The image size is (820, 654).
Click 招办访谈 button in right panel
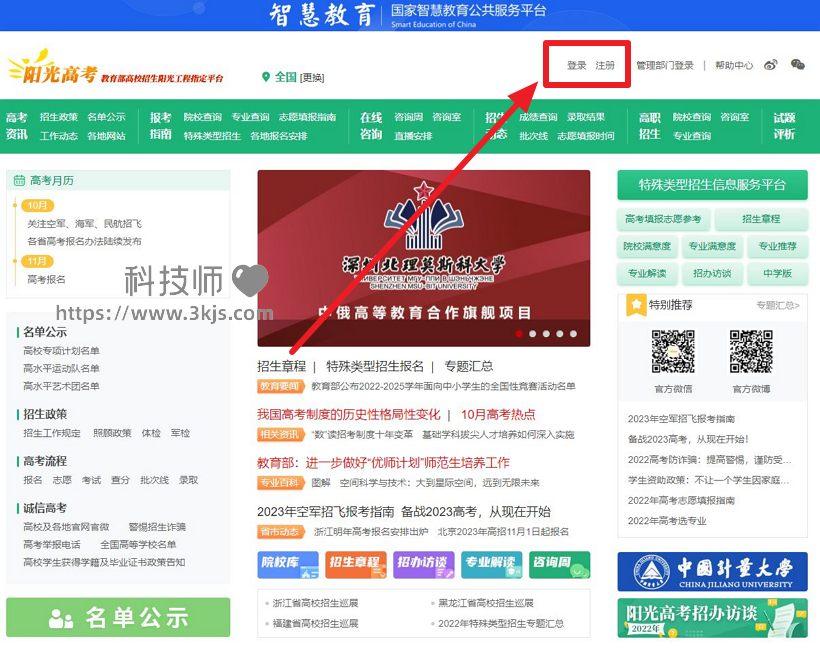pos(712,273)
